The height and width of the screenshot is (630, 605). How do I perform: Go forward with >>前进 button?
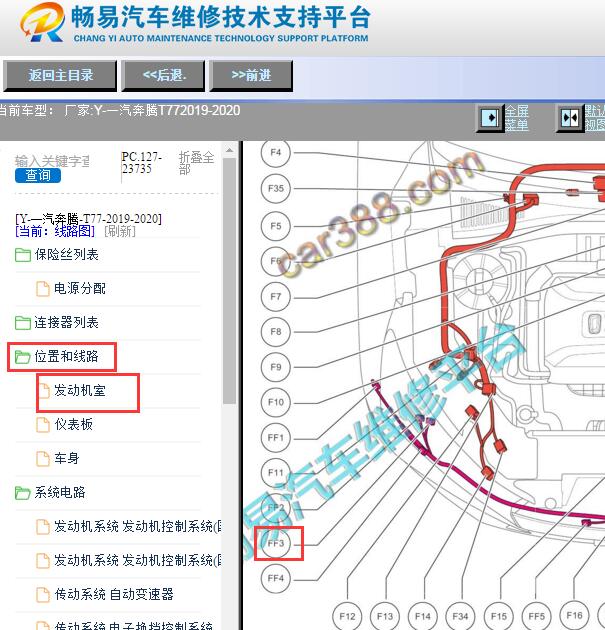(x=251, y=76)
